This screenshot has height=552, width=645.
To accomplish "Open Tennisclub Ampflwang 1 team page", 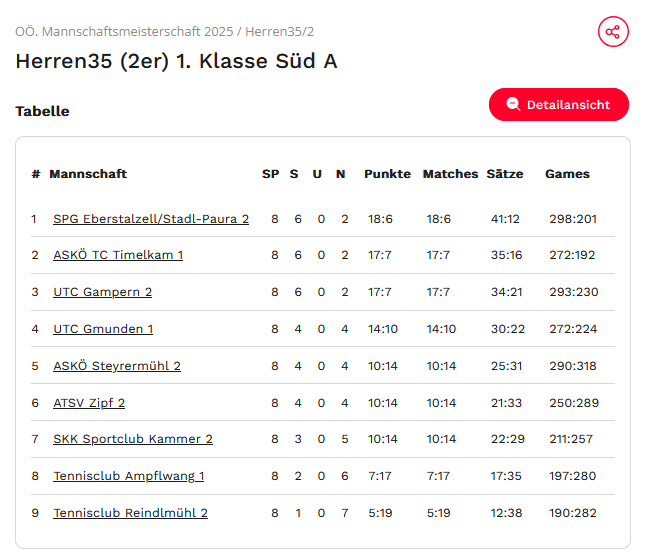I will [128, 476].
